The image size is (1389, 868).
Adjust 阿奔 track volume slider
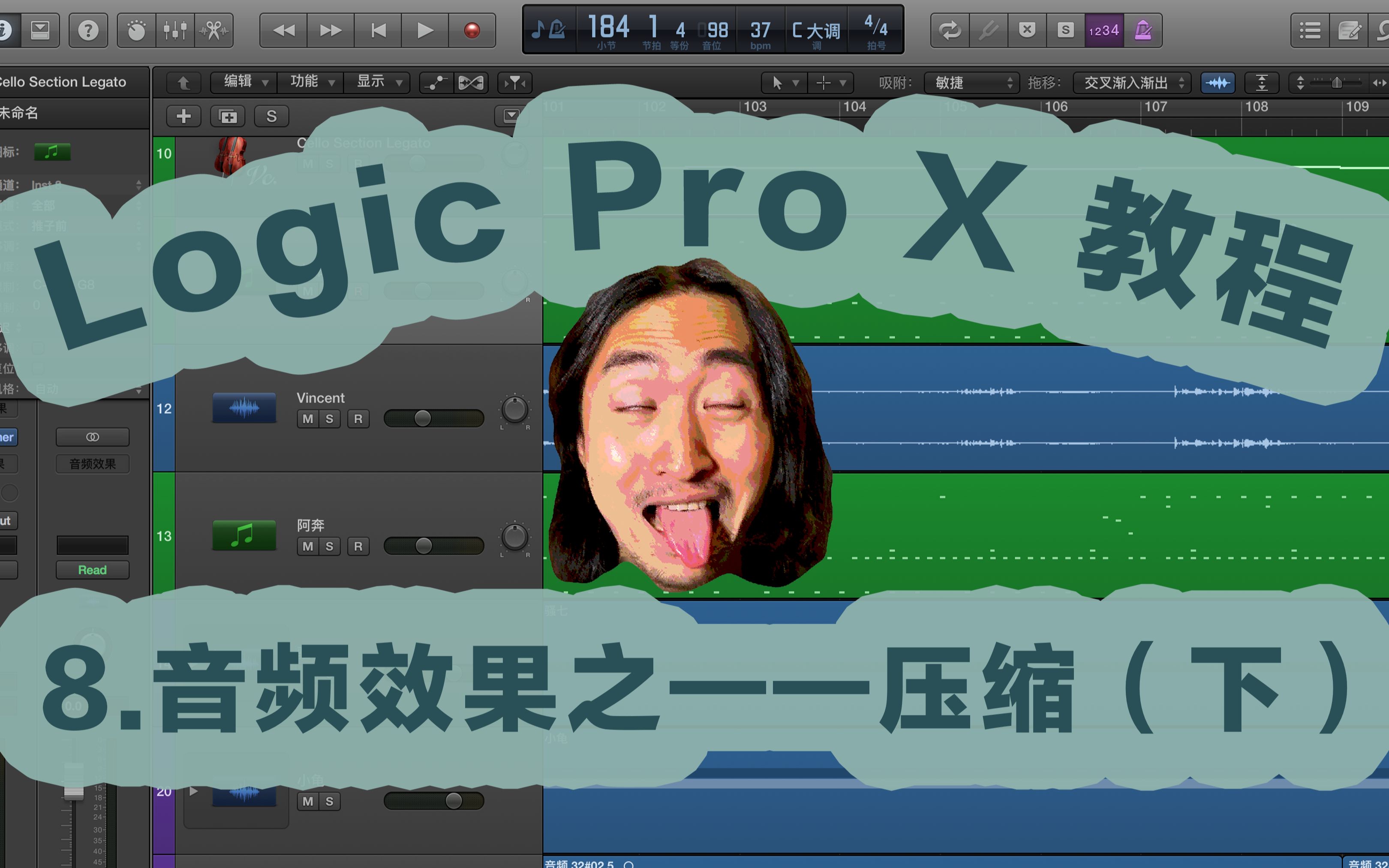click(434, 546)
